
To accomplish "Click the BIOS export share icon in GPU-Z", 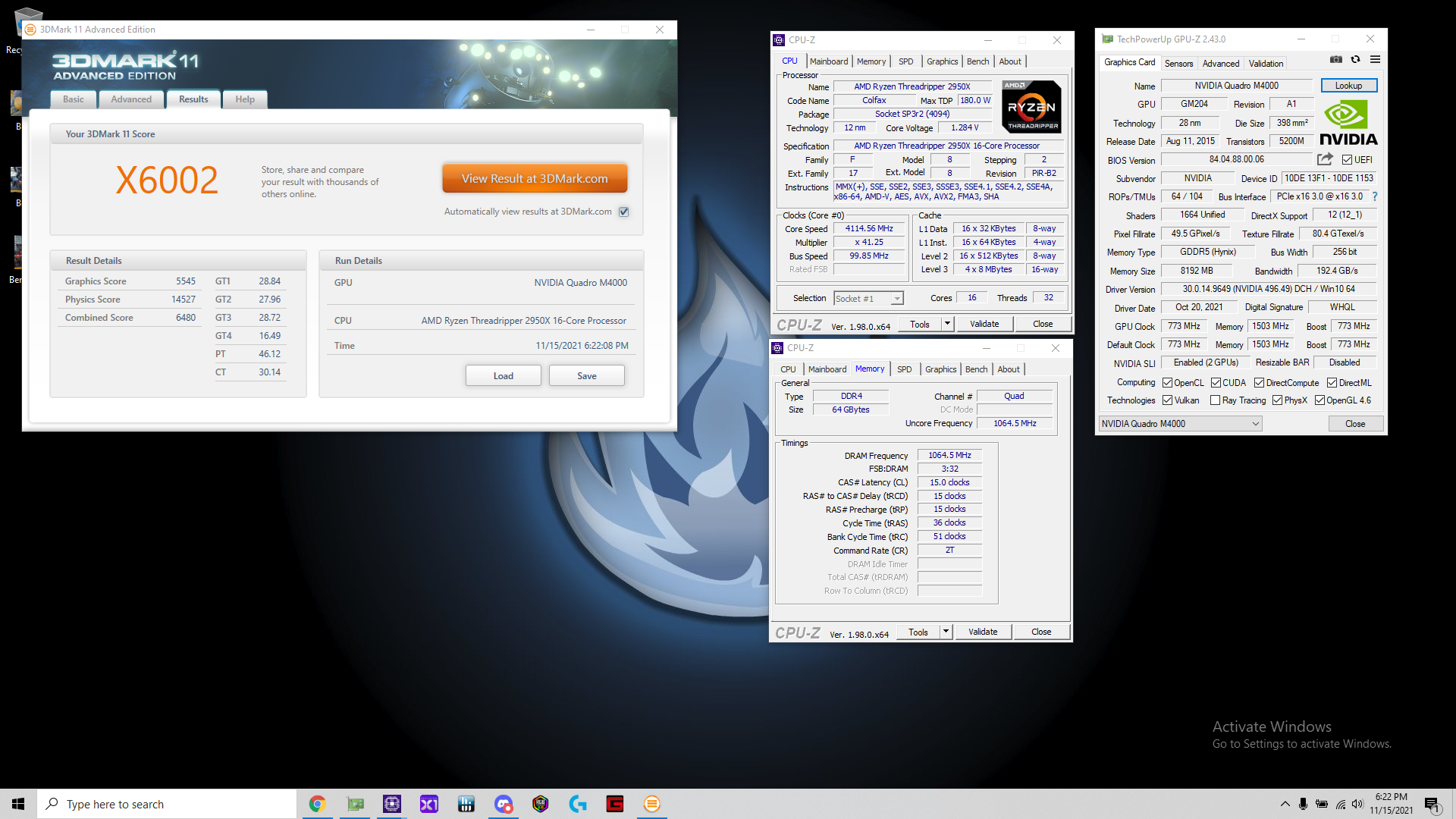I will pyautogui.click(x=1325, y=159).
